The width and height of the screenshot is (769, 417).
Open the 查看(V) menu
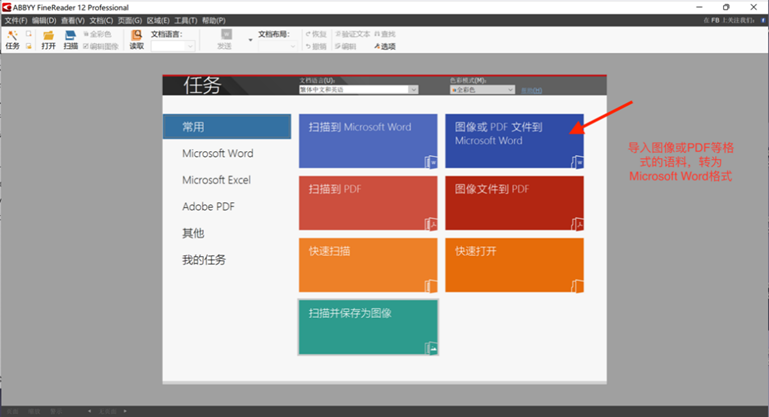coord(73,21)
